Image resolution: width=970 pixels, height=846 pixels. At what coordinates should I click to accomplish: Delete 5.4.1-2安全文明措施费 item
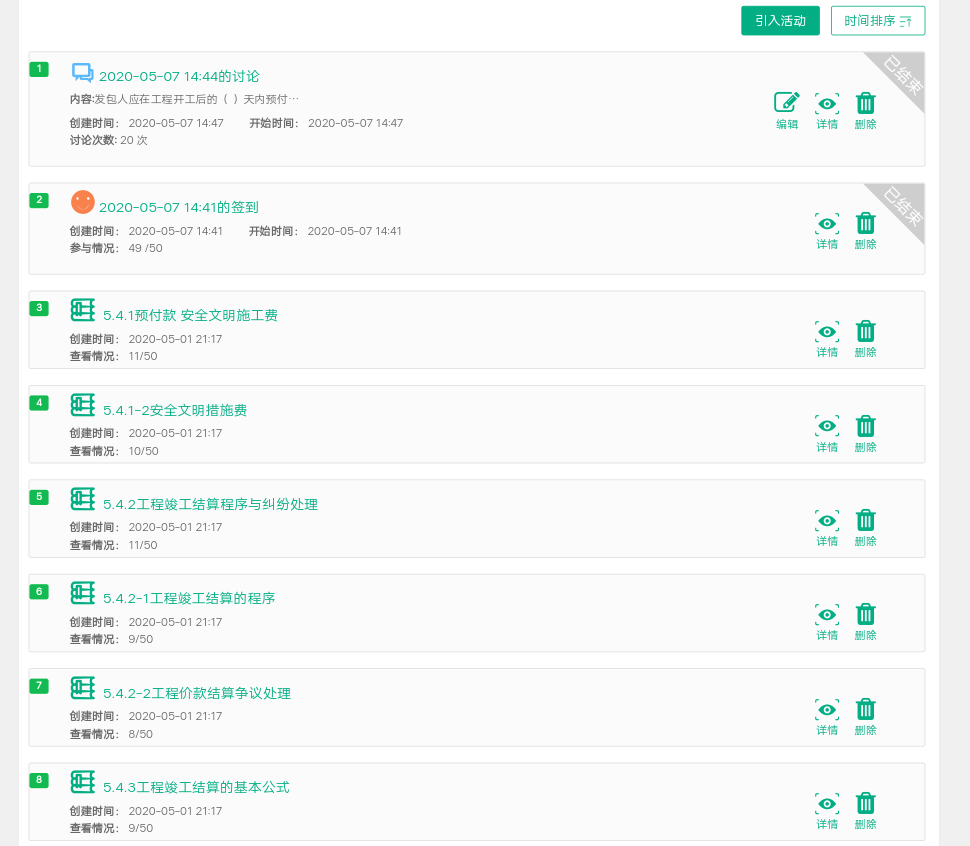(865, 434)
